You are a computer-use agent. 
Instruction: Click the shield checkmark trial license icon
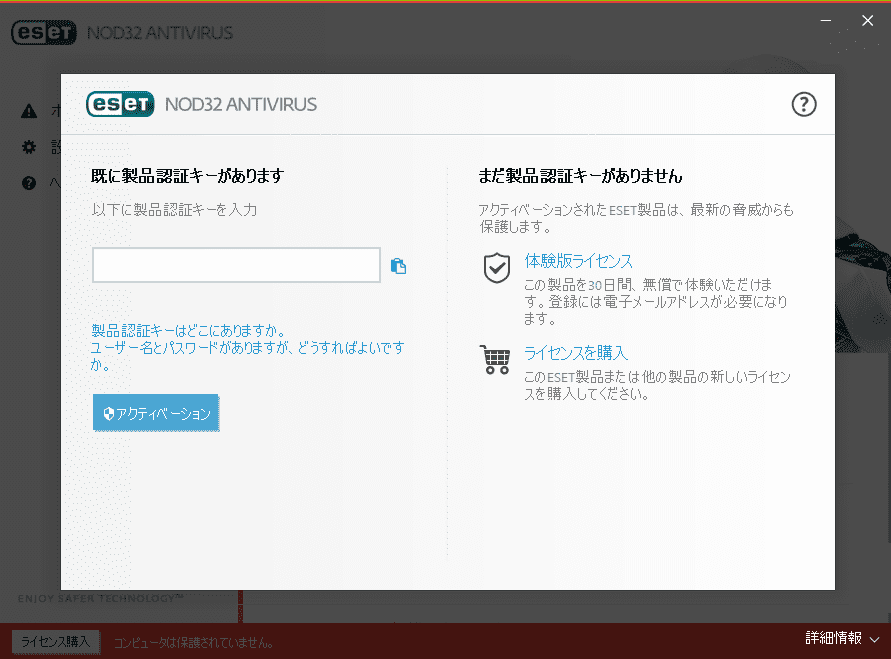tap(497, 268)
